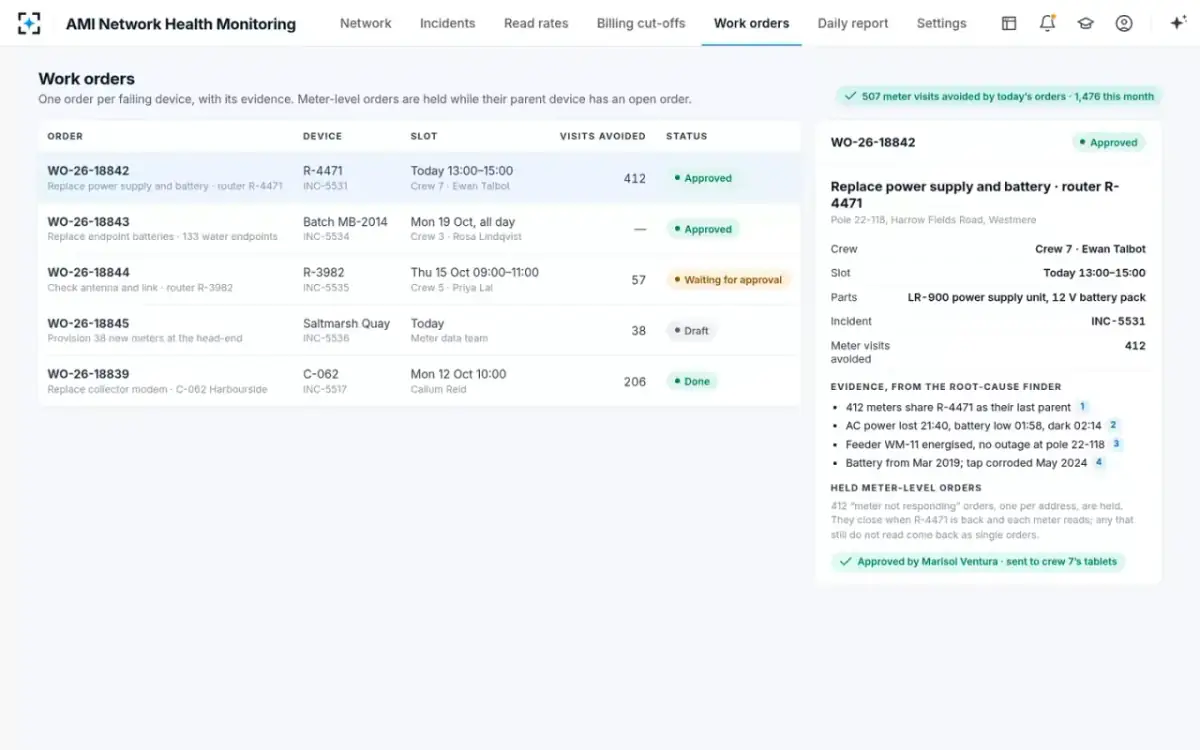The image size is (1200, 750).
Task: Click slot Mon 12 Oct 10:00
Action: (458, 374)
